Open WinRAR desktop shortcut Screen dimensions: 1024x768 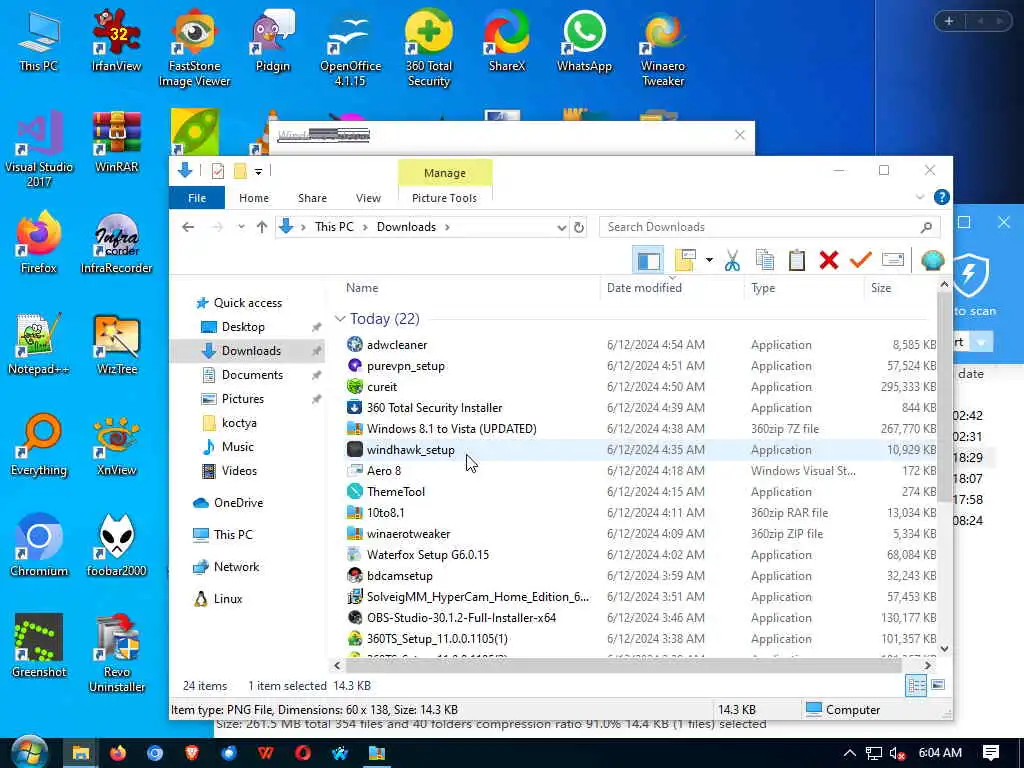pos(116,142)
